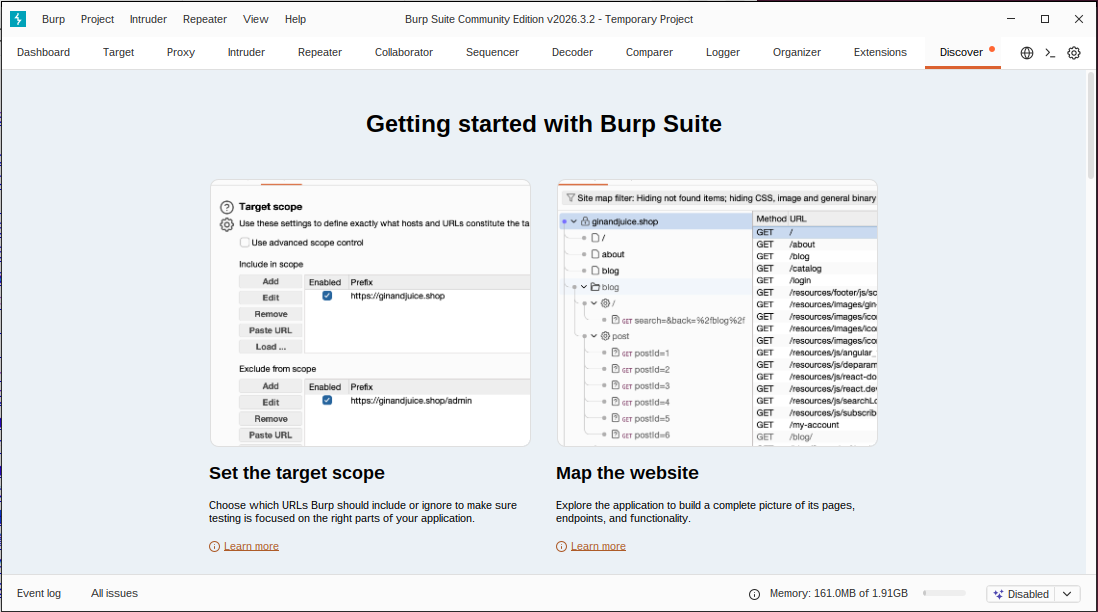Open the Event log
The image size is (1098, 612).
pos(39,593)
